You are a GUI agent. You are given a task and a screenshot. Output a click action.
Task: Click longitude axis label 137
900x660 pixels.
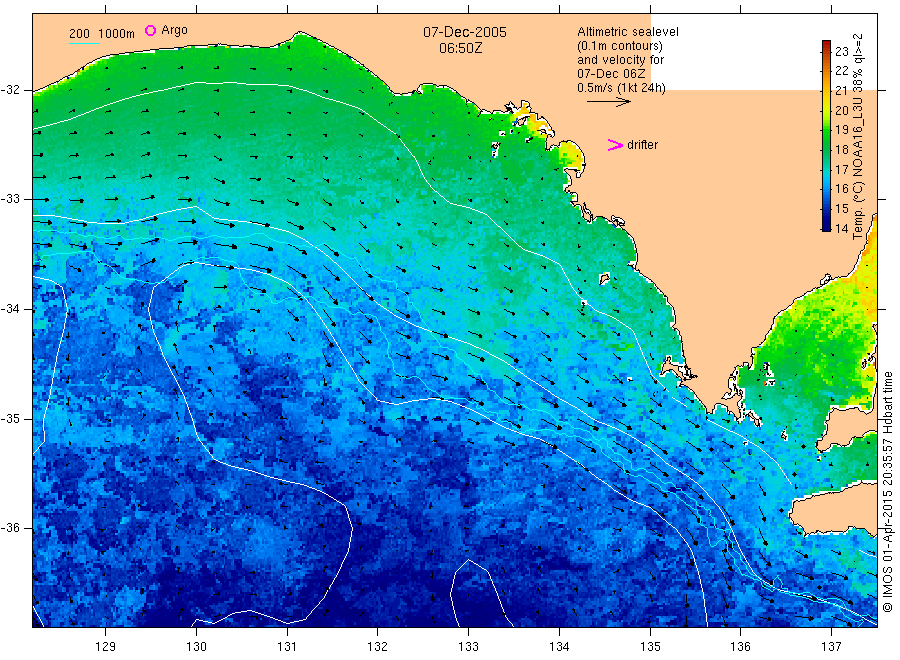tap(831, 647)
